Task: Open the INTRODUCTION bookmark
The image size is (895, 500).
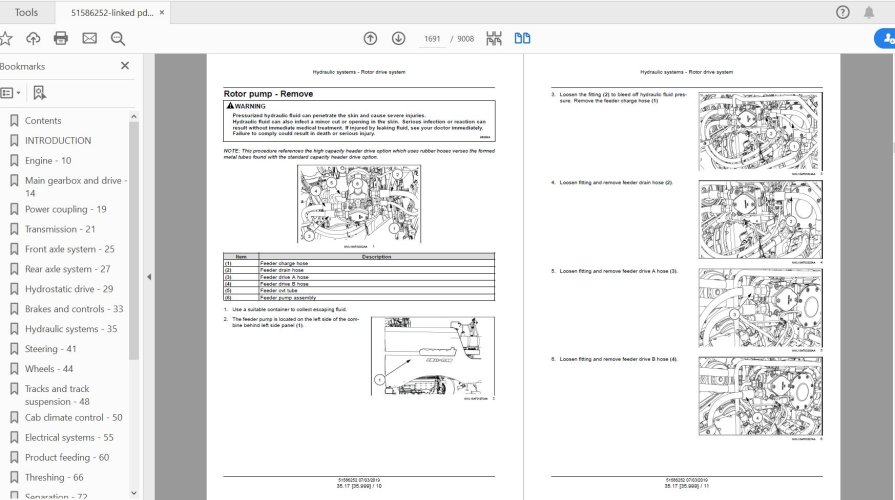Action: pyautogui.click(x=58, y=140)
